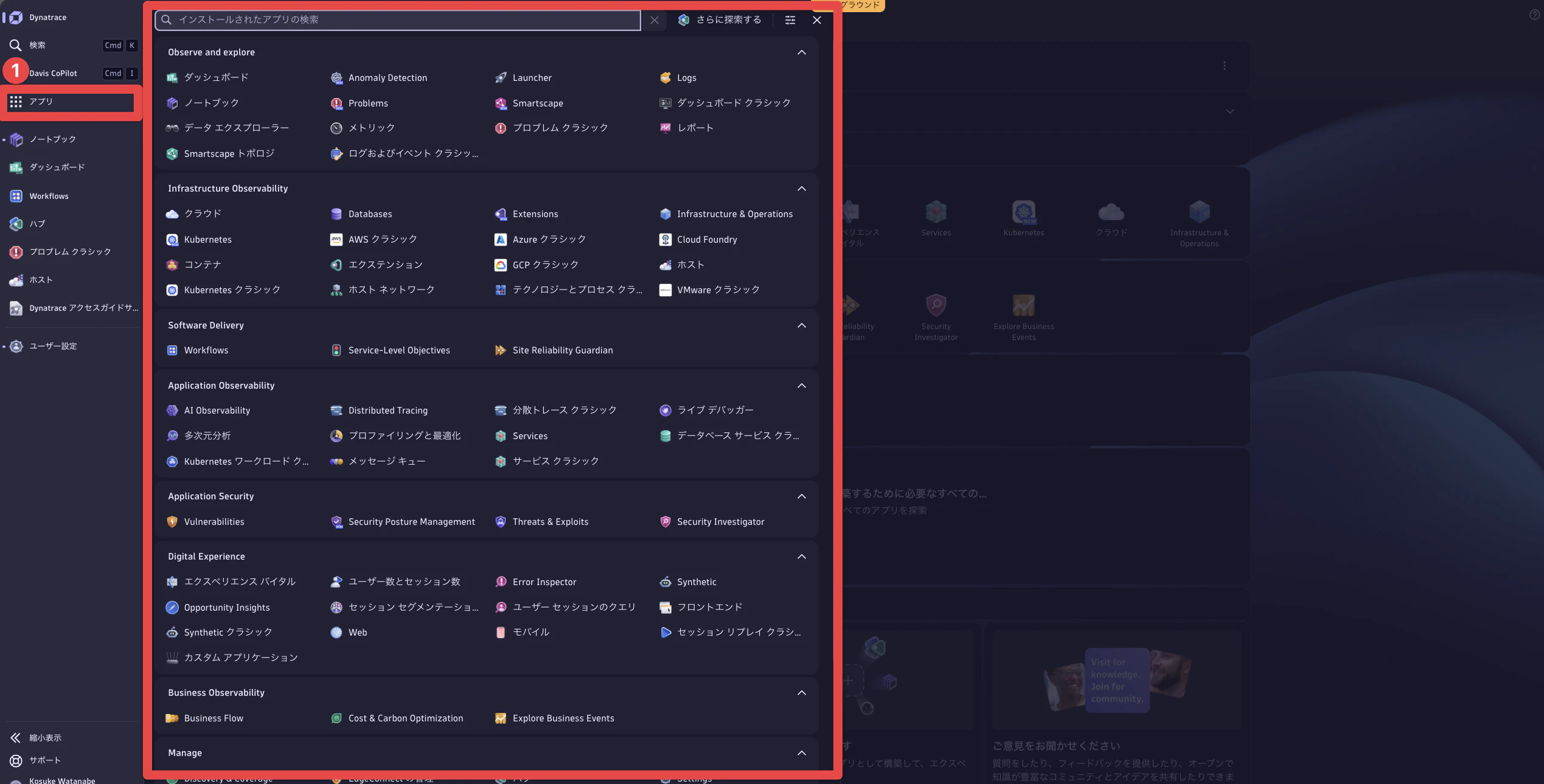Open ハブ in the sidebar

click(x=72, y=224)
